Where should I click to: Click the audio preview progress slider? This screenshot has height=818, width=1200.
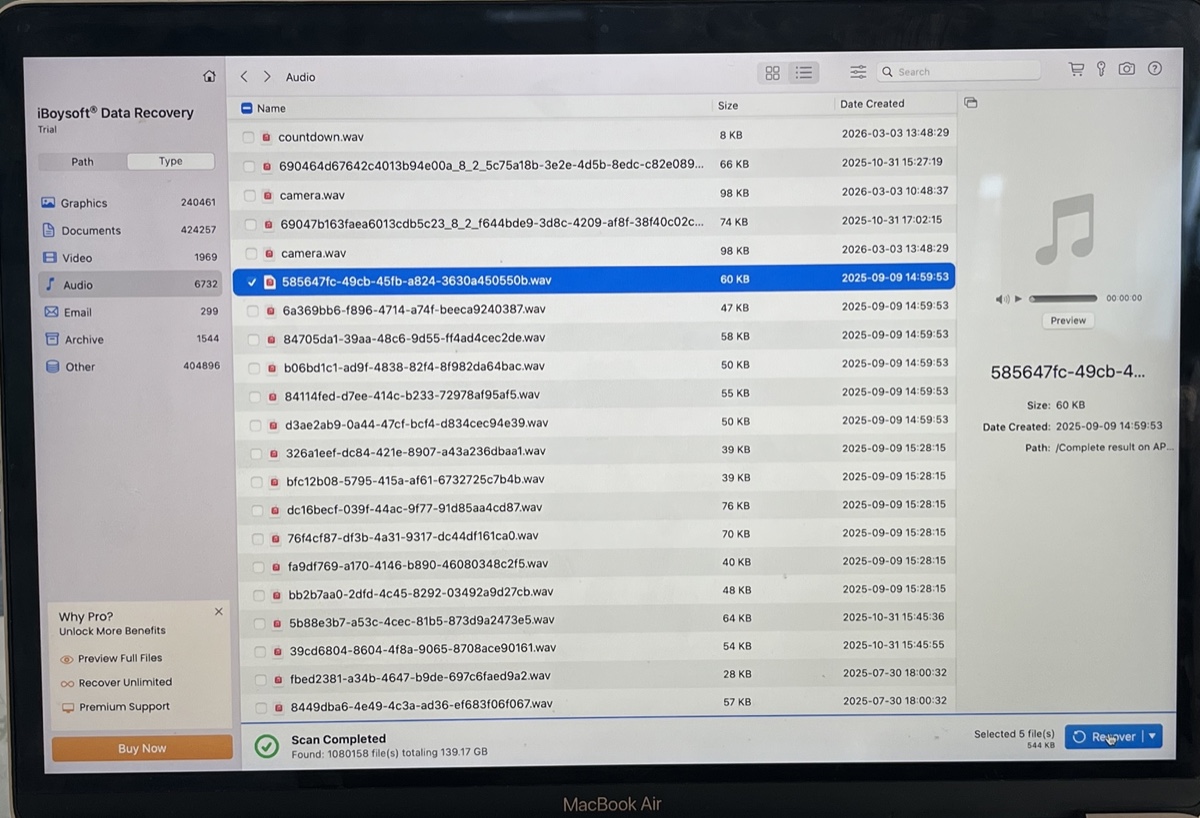1062,298
